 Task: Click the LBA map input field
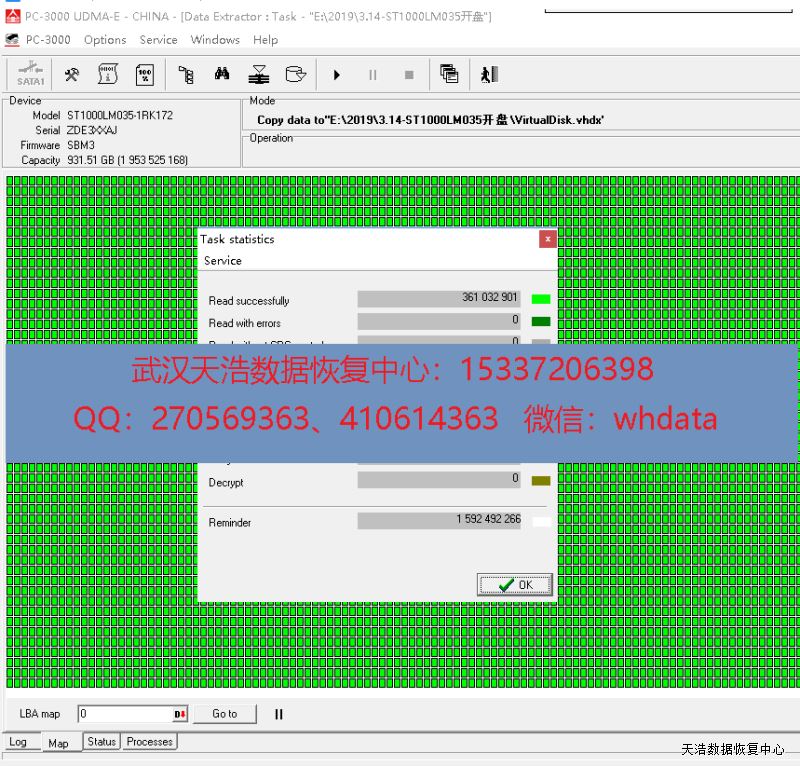click(x=125, y=714)
